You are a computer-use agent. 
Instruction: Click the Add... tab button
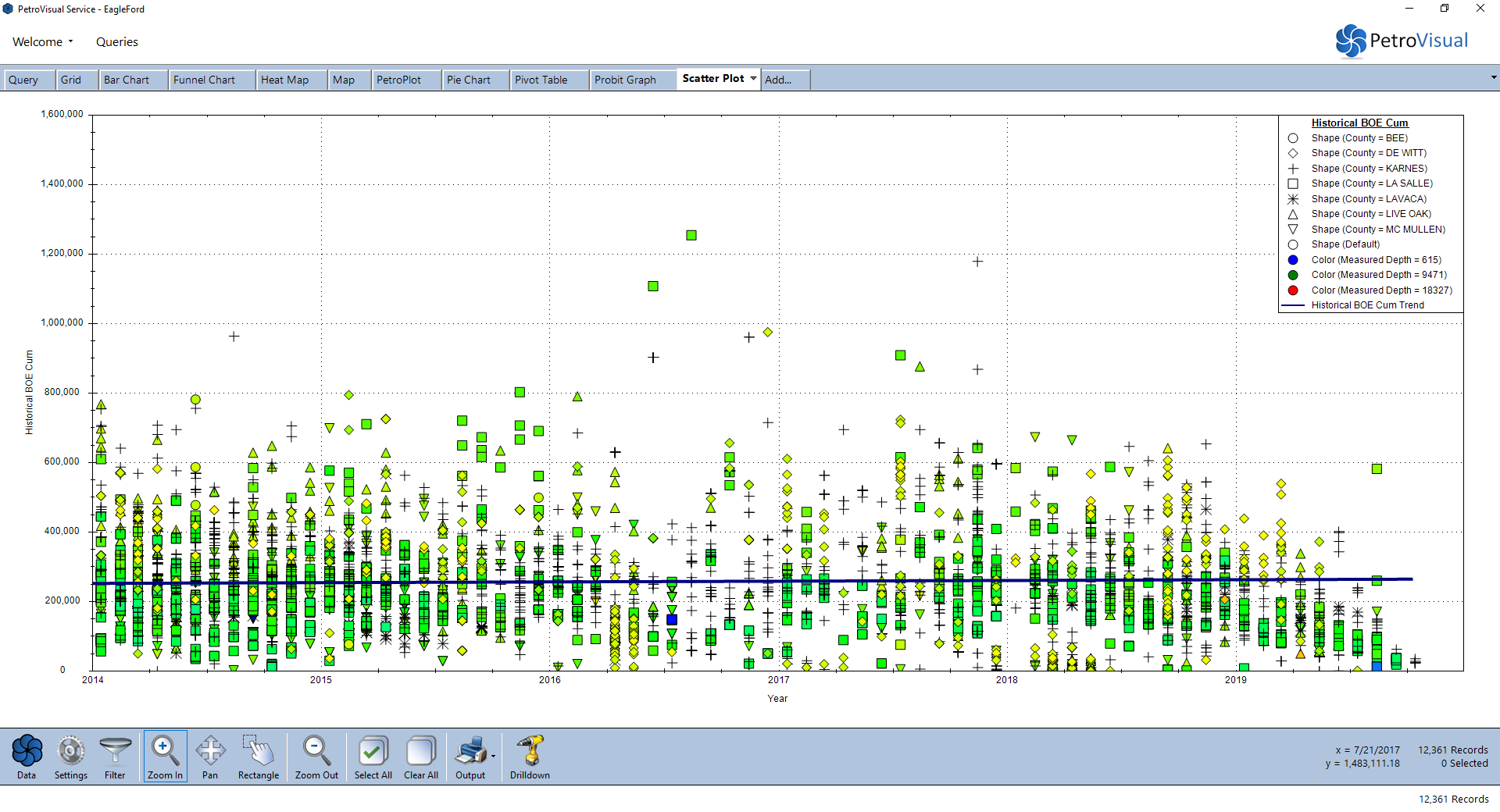(778, 80)
